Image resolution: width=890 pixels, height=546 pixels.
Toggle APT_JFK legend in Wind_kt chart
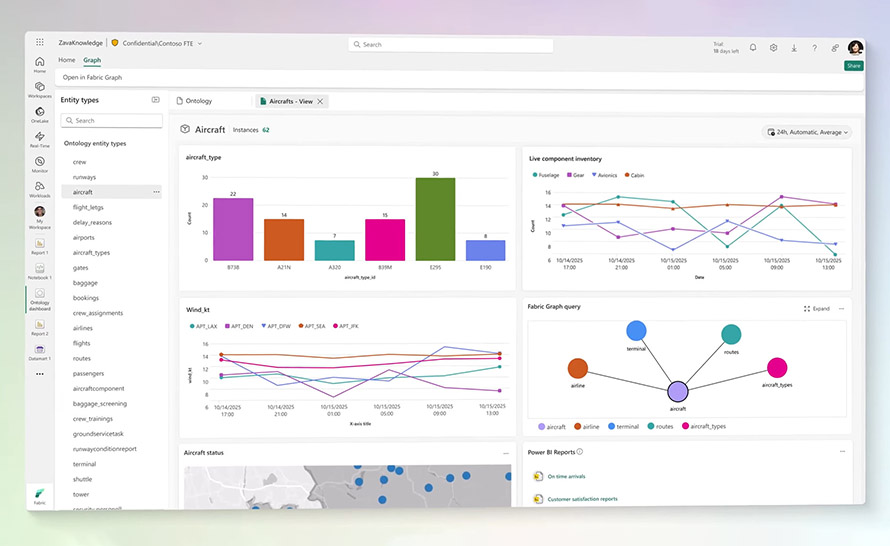coord(346,326)
